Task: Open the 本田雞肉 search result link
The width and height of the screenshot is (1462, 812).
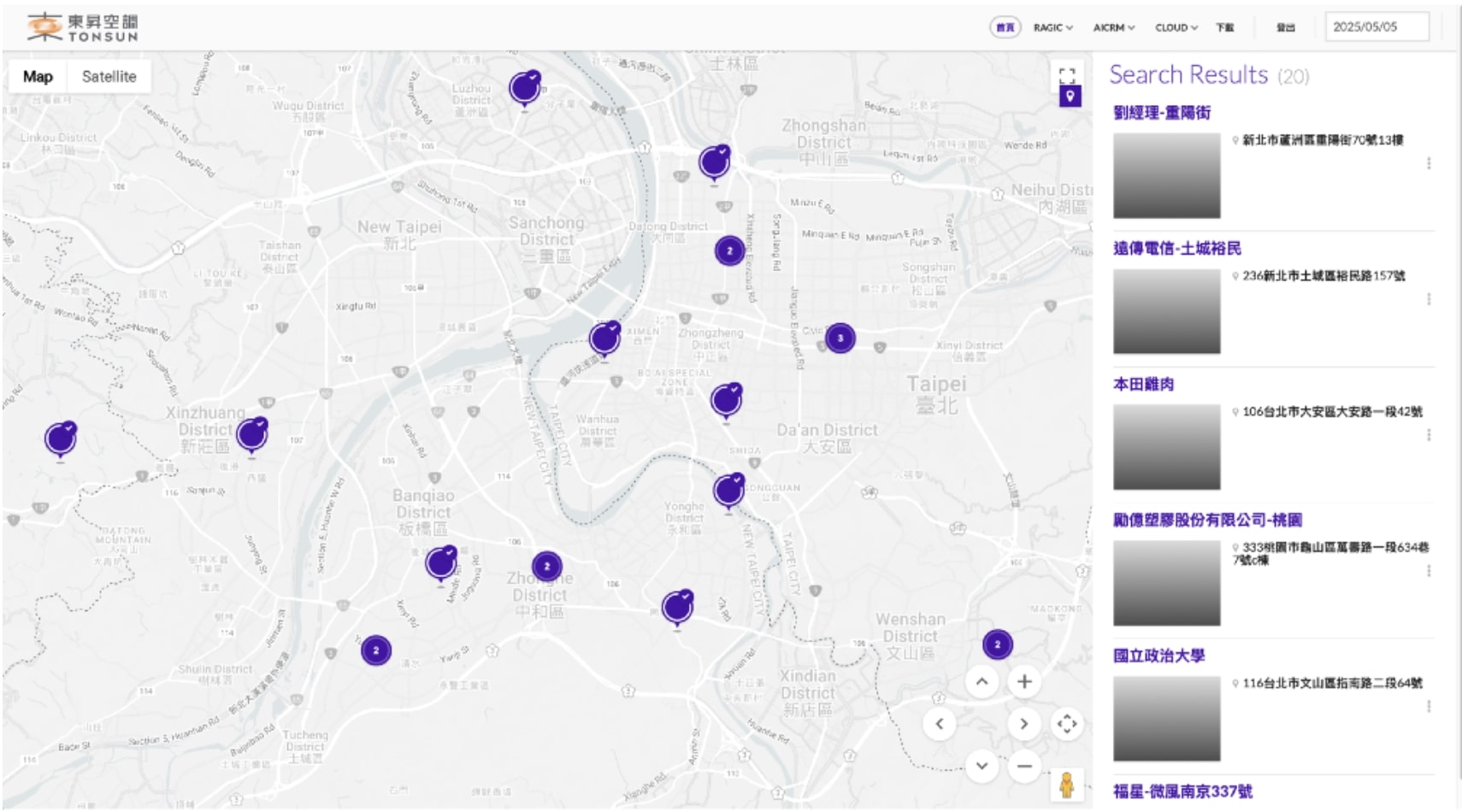Action: point(1143,384)
